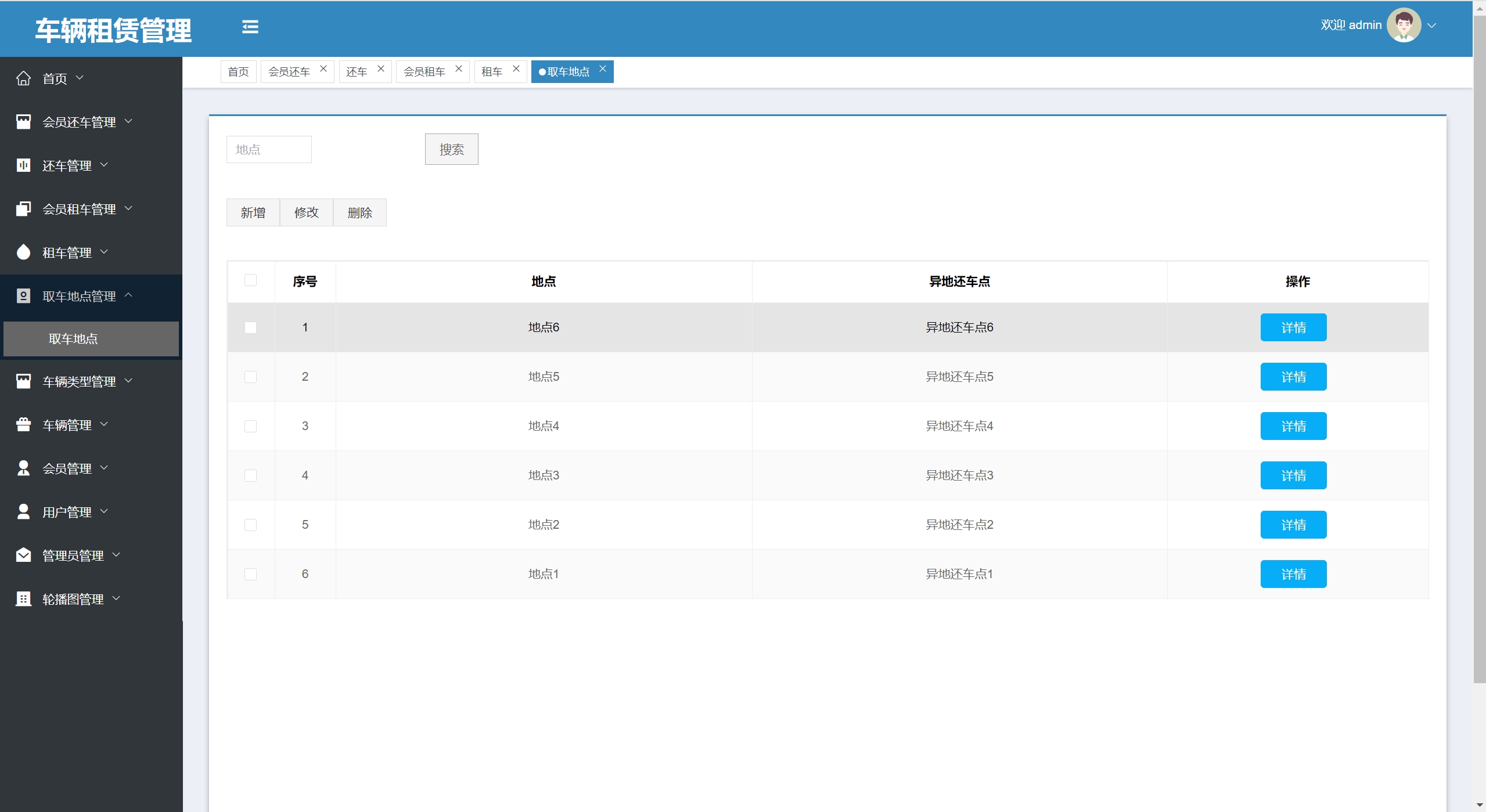
Task: Click the admin avatar image
Action: 1403,25
